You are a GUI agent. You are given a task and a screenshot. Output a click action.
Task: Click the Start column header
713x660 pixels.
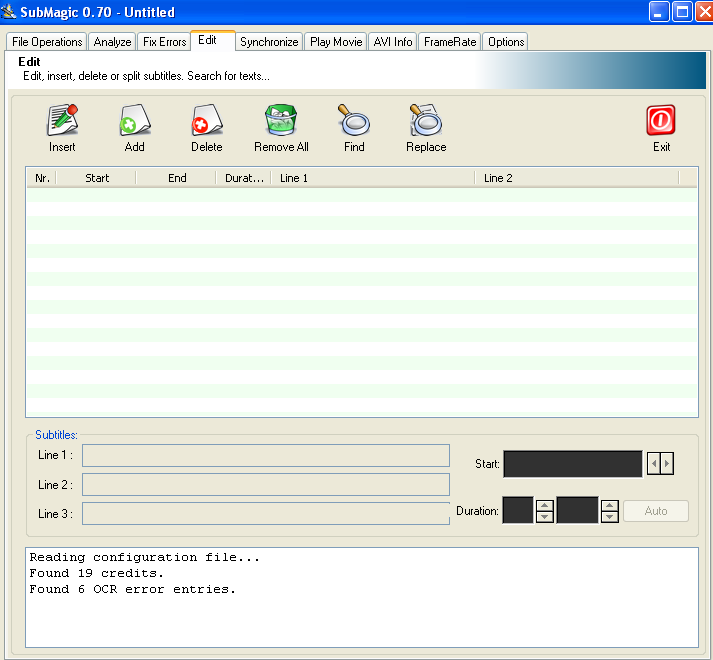(x=96, y=178)
